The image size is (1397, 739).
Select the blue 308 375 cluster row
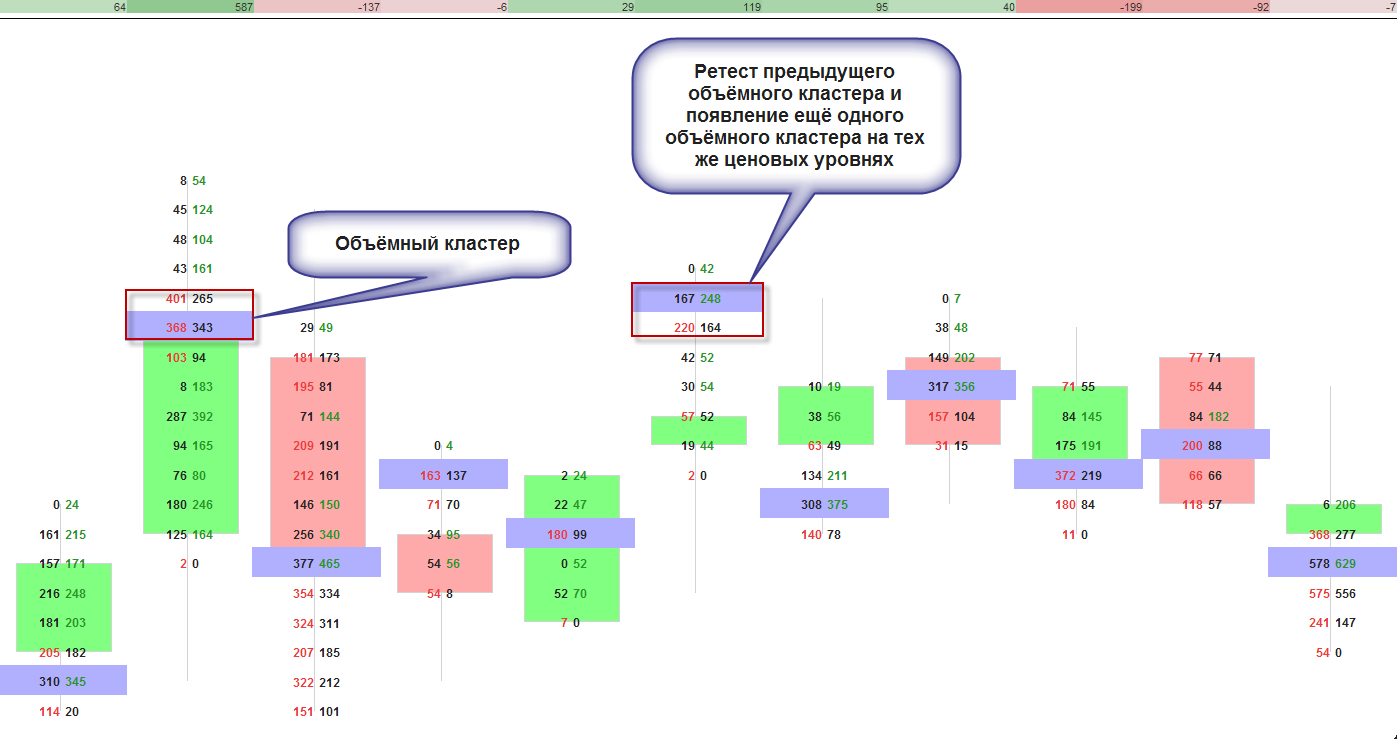coord(824,504)
